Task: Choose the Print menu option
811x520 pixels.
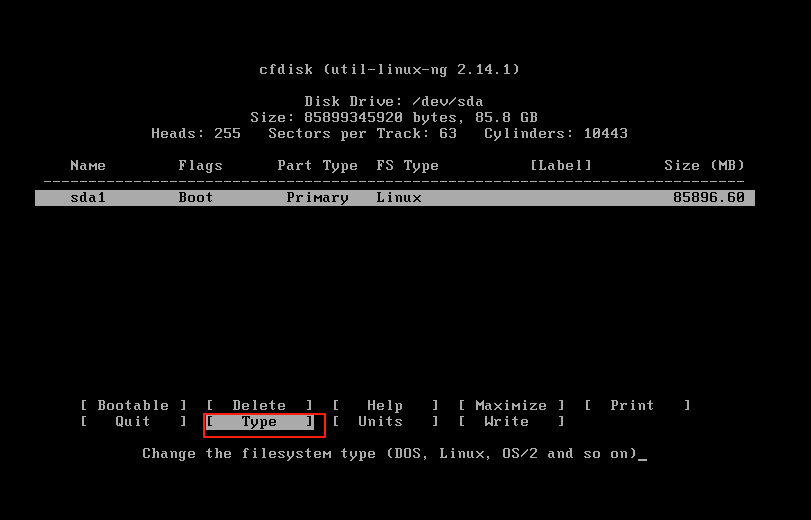Action: (637, 405)
